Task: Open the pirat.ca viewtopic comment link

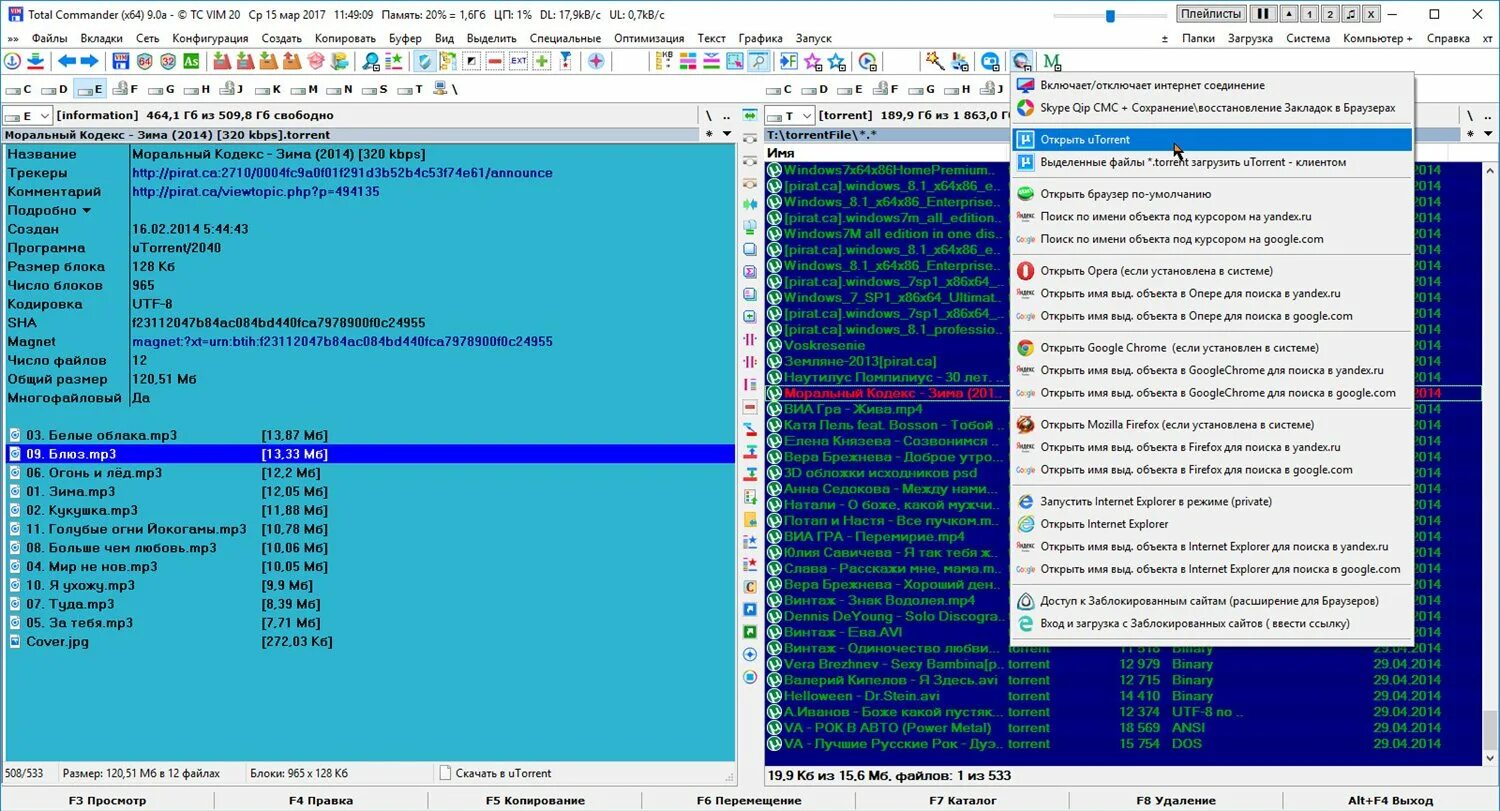Action: point(255,192)
